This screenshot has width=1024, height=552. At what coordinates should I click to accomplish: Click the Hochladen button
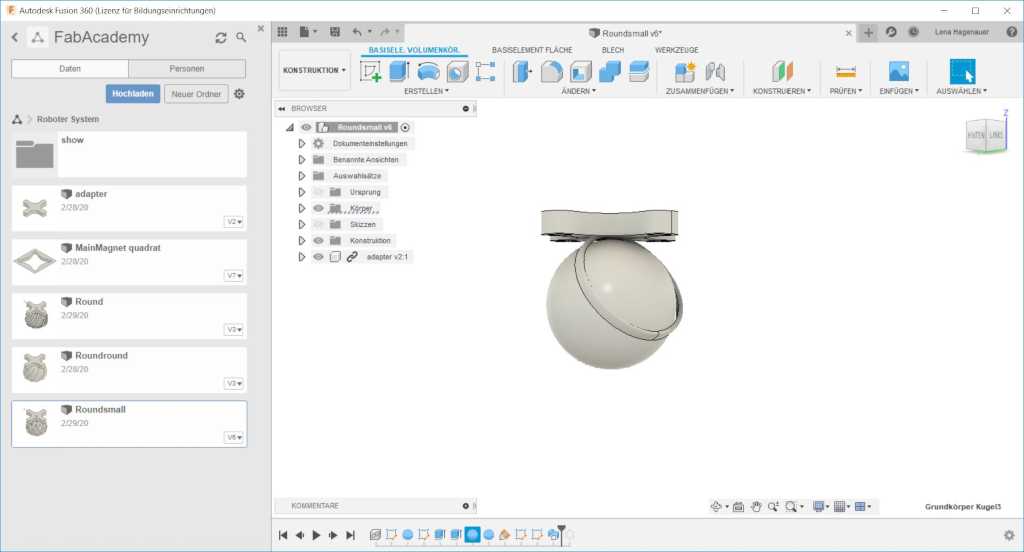click(x=133, y=94)
